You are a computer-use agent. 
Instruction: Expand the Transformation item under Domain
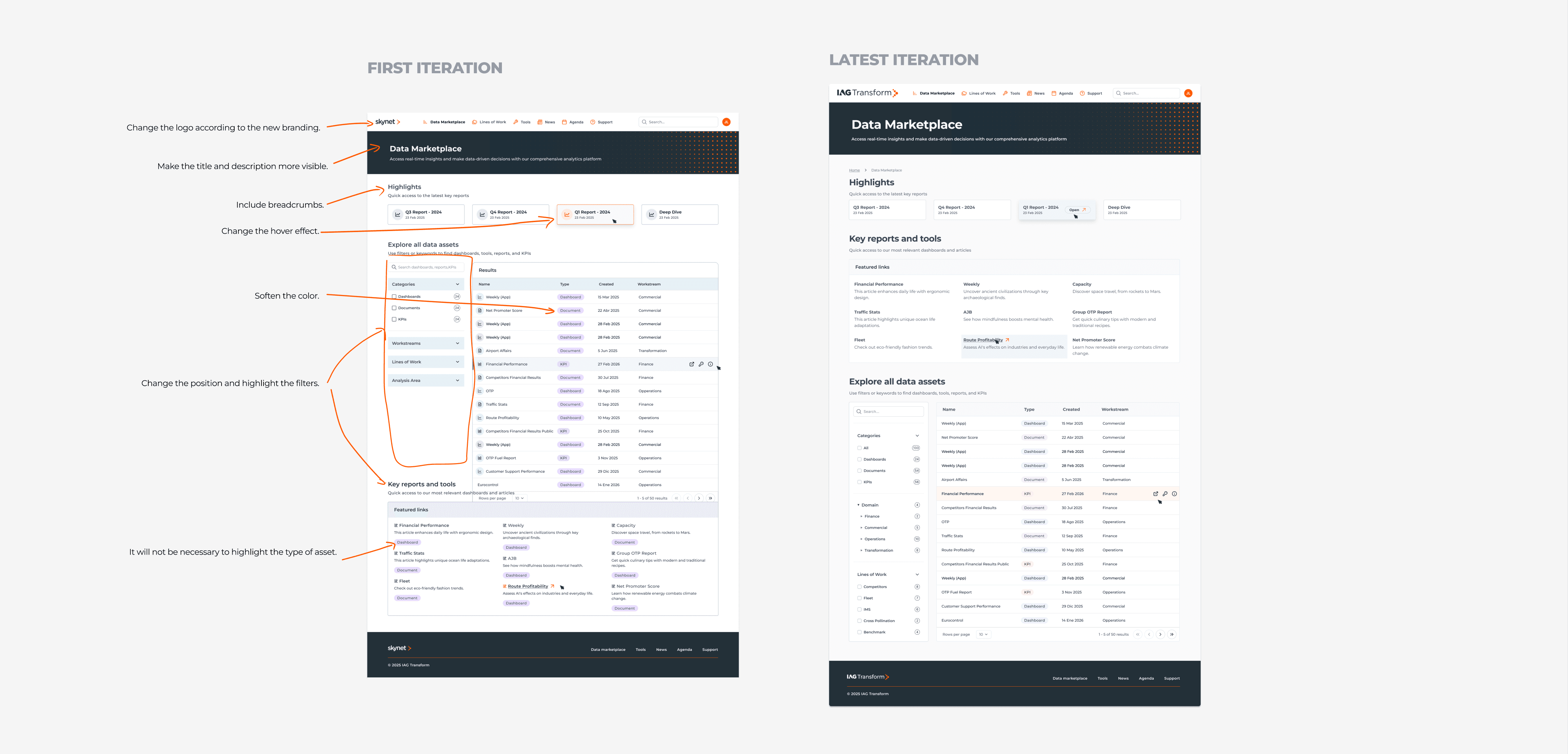861,550
